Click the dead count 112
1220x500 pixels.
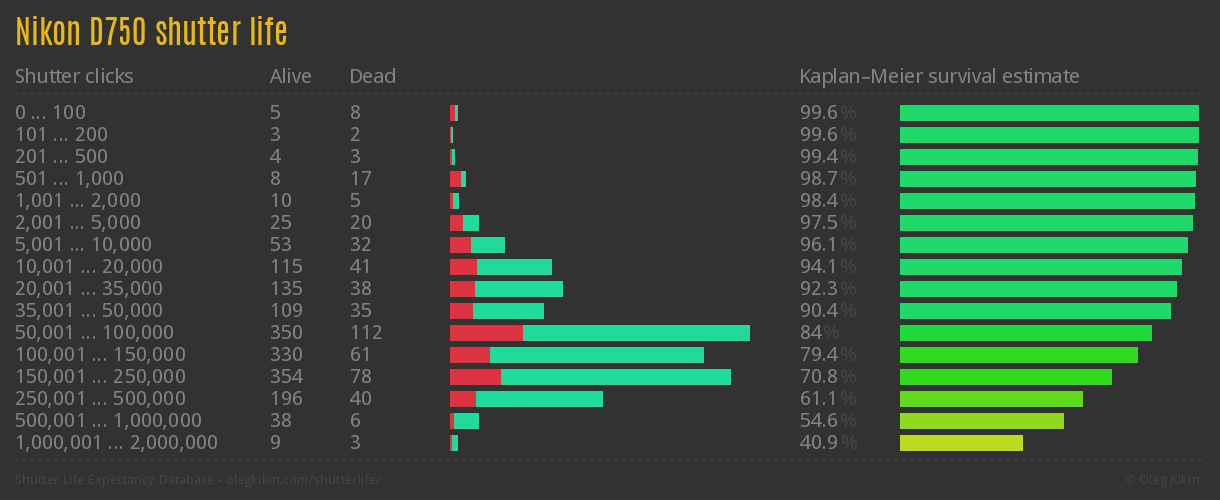point(366,333)
